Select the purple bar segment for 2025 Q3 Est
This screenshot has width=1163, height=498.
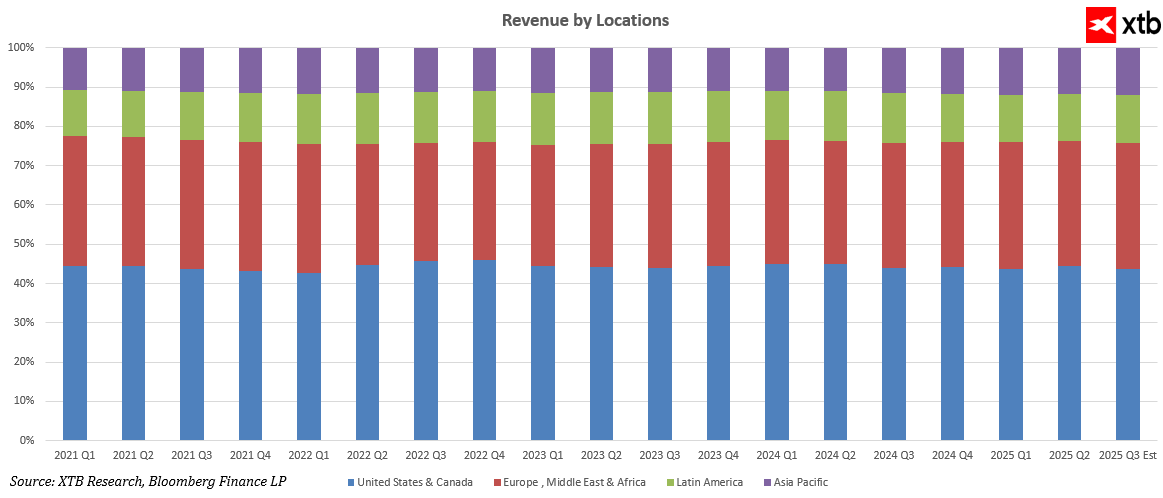1129,71
